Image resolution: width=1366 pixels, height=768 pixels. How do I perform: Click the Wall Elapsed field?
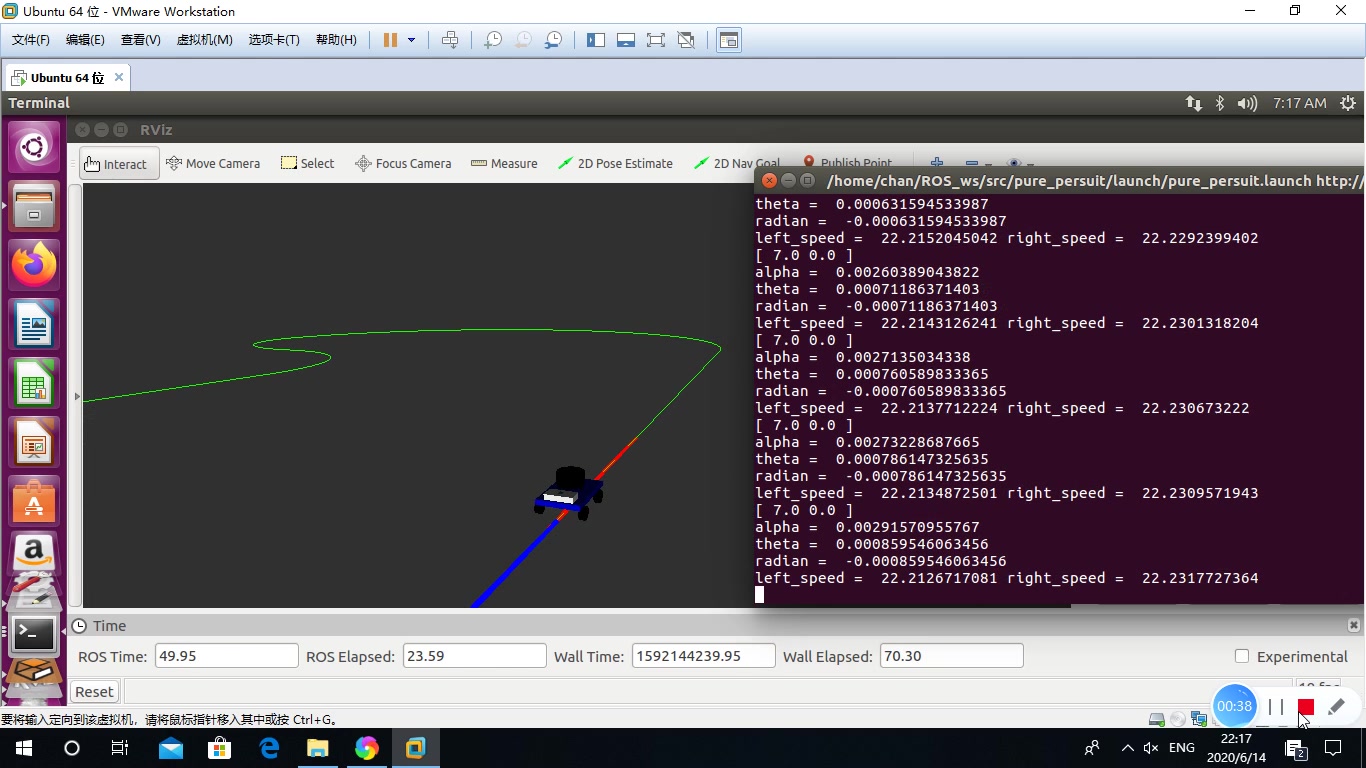tap(951, 656)
